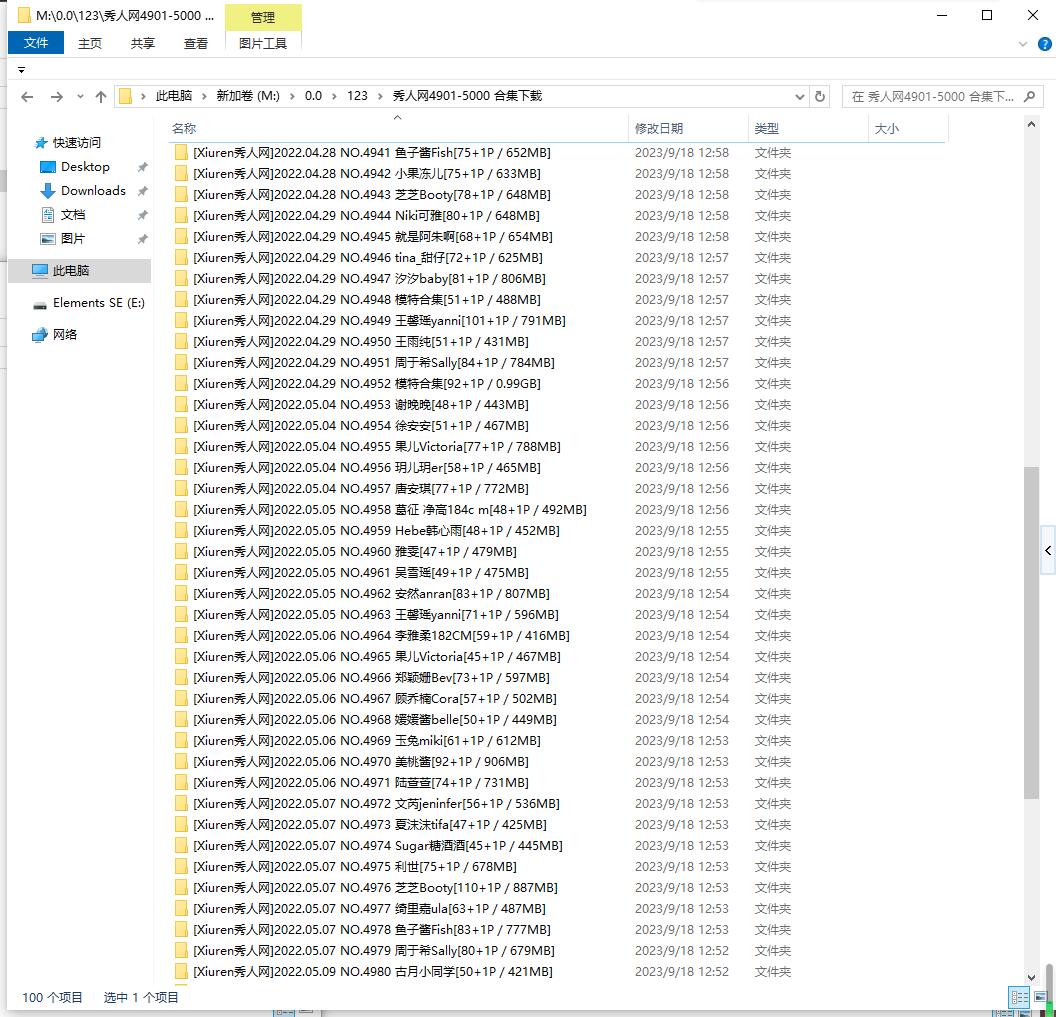Screen dimensions: 1056x1017
Task: Select folder NO.4955 果儿Victoria
Action: (377, 447)
